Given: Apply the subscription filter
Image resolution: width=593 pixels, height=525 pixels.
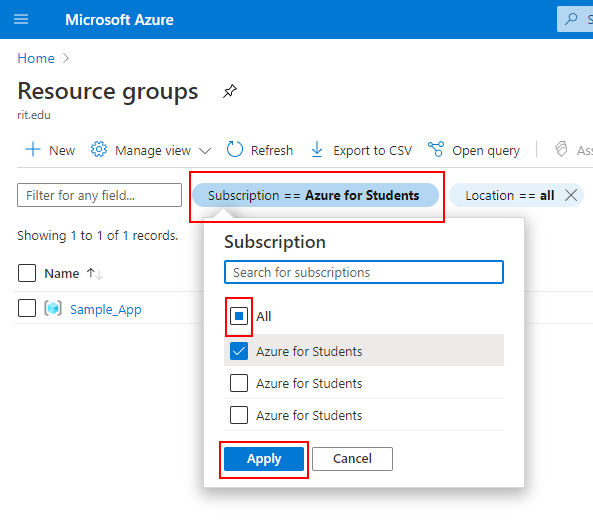Looking at the screenshot, I should tap(264, 459).
